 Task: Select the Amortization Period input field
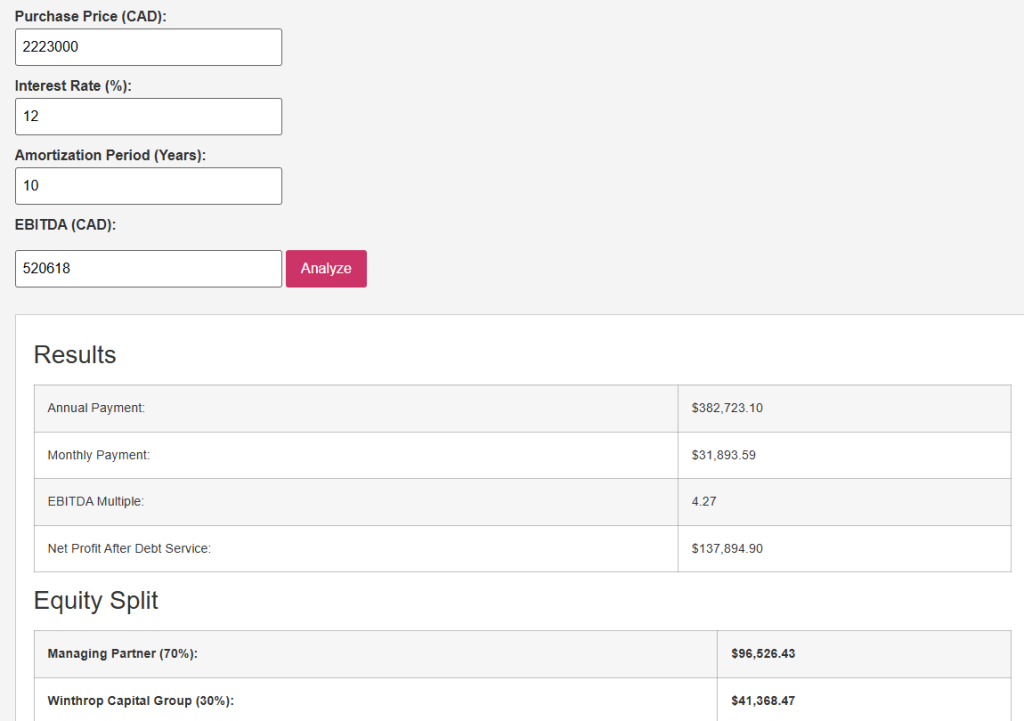click(148, 186)
